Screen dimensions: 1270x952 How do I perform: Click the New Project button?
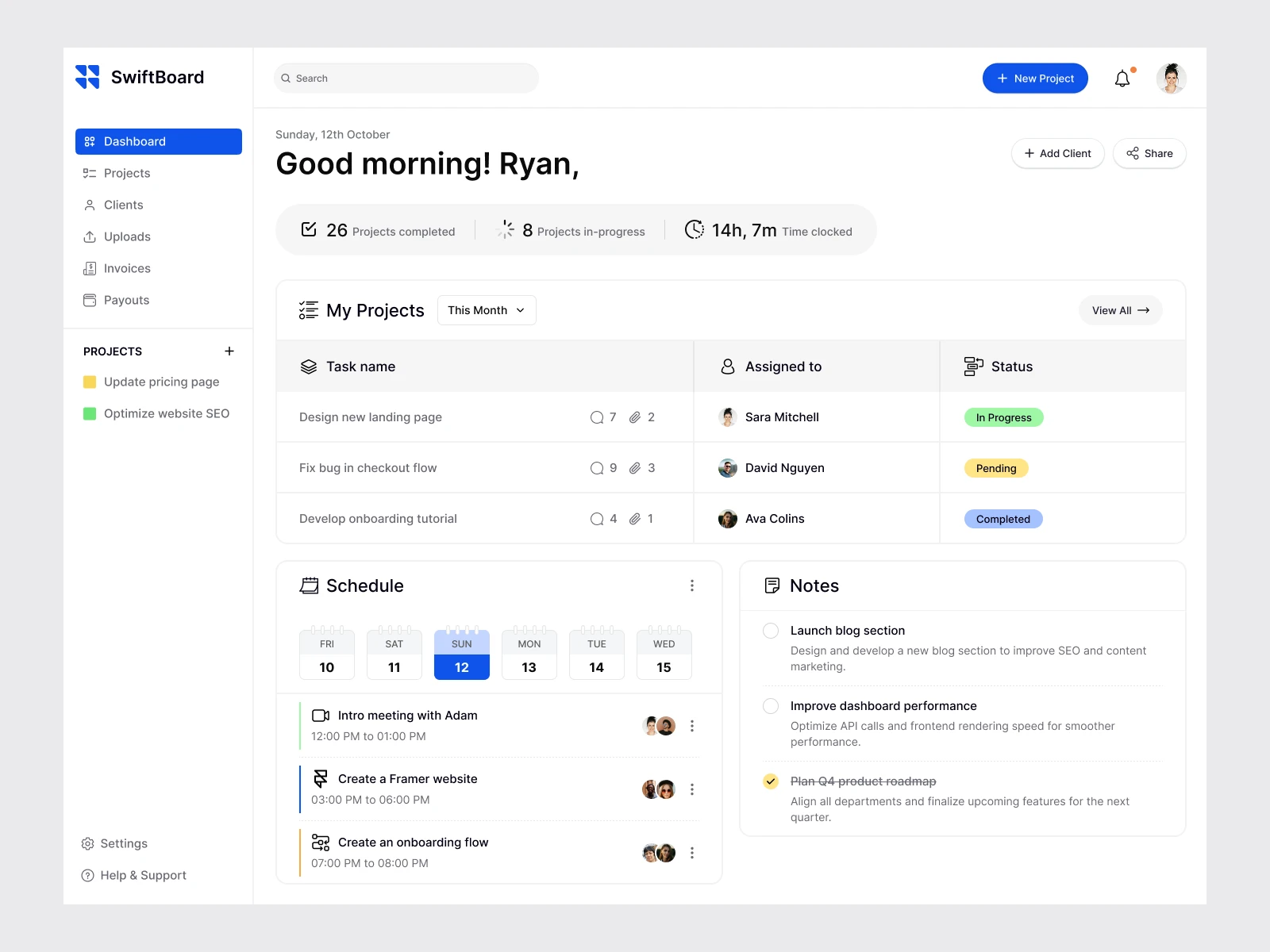point(1035,79)
